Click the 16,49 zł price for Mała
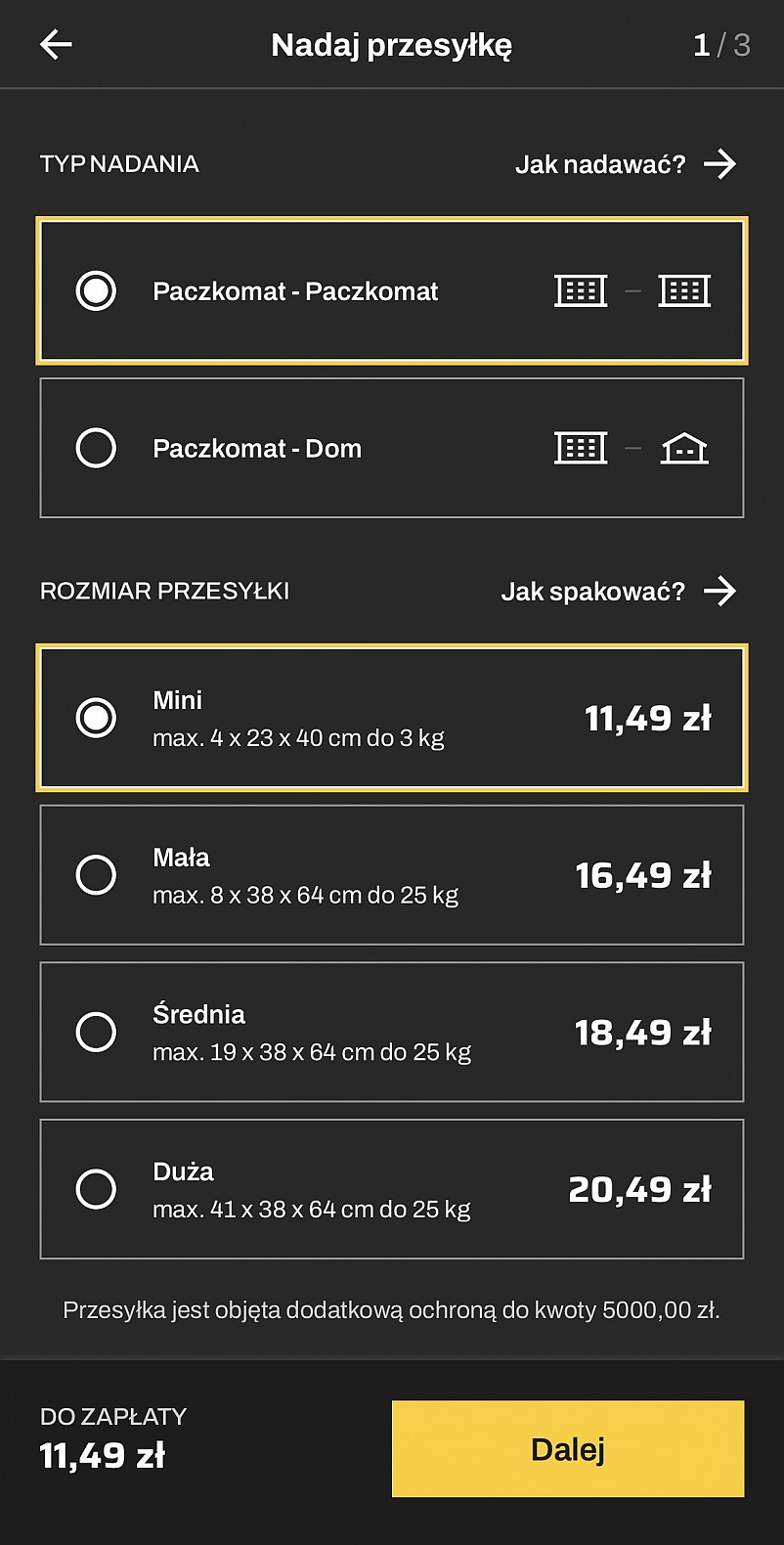The width and height of the screenshot is (784, 1545). click(x=643, y=876)
